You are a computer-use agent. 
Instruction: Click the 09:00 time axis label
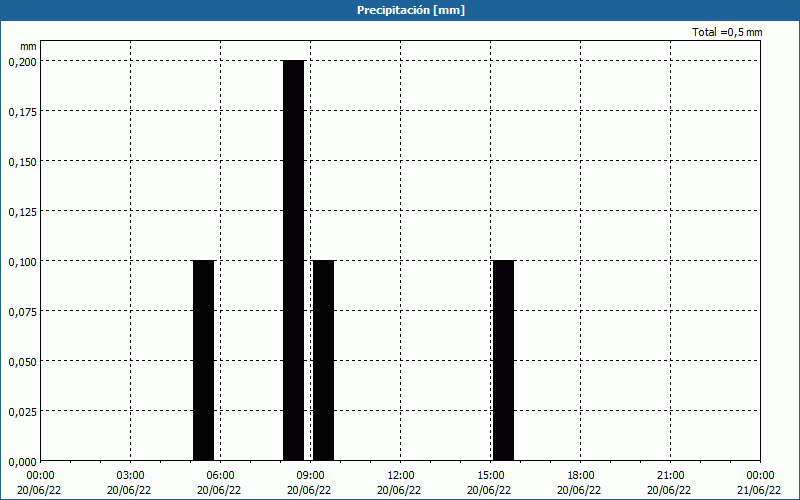310,476
